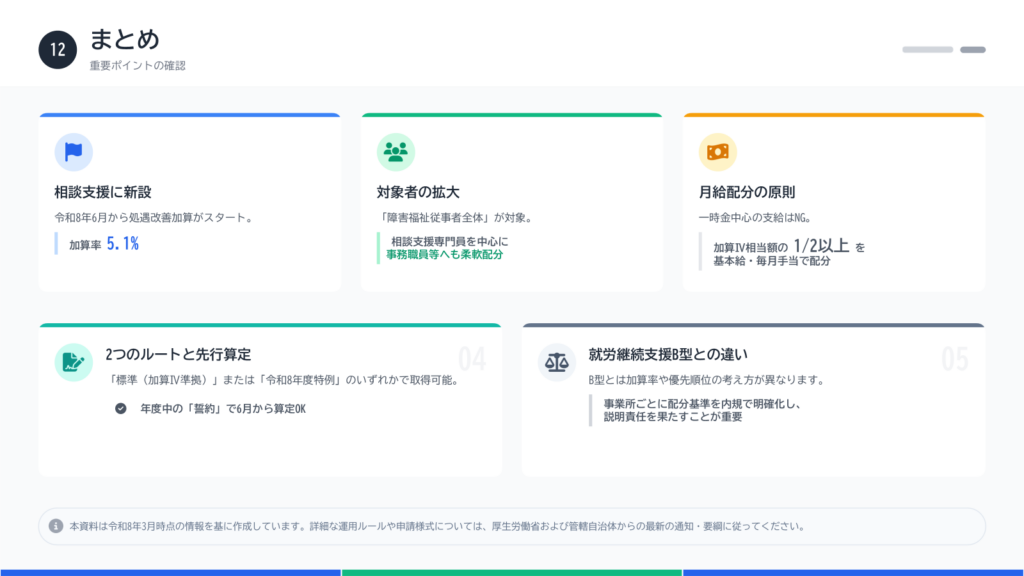The width and height of the screenshot is (1024, 576).
Task: Click the green bar at bottom edge
Action: pos(511,572)
